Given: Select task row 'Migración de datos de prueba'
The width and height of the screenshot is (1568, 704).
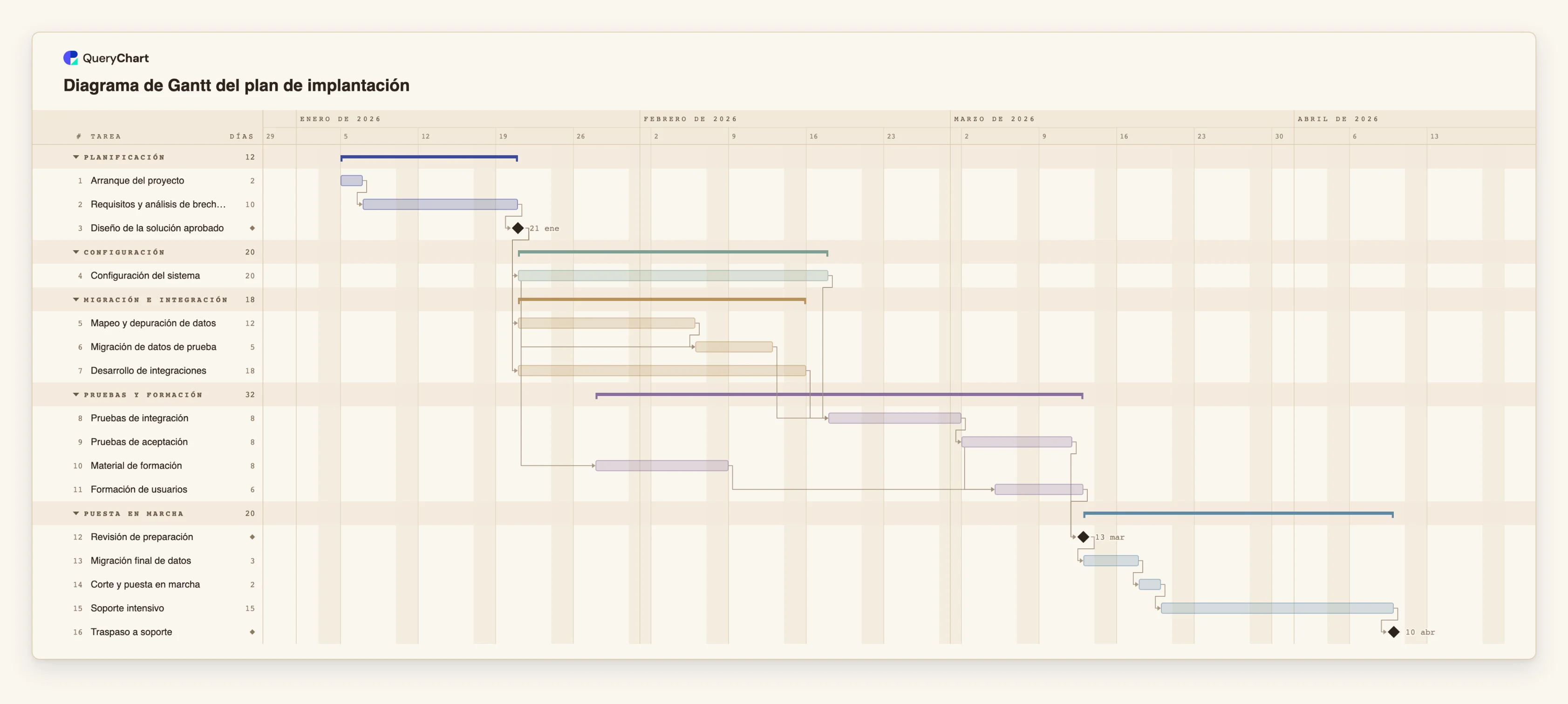Looking at the screenshot, I should (147, 347).
